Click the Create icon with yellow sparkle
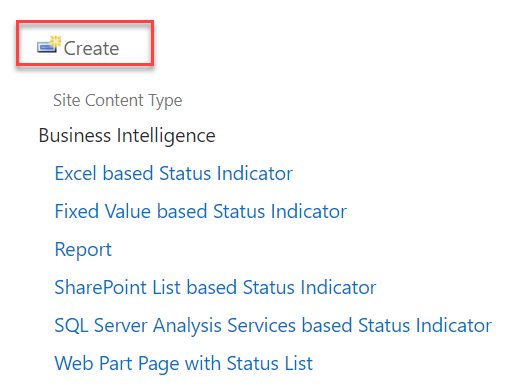 49,45
